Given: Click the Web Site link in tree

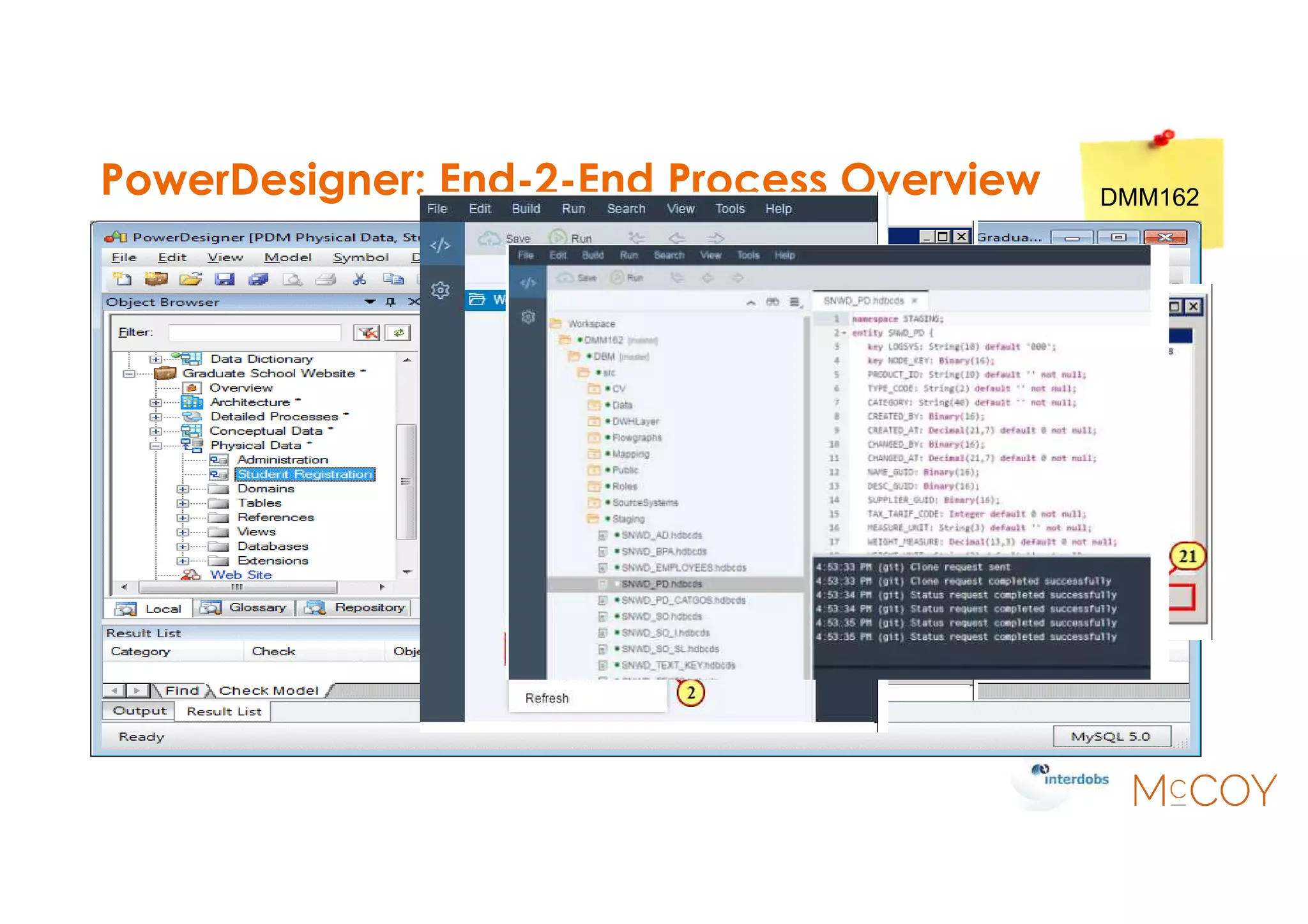Looking at the screenshot, I should click(241, 575).
